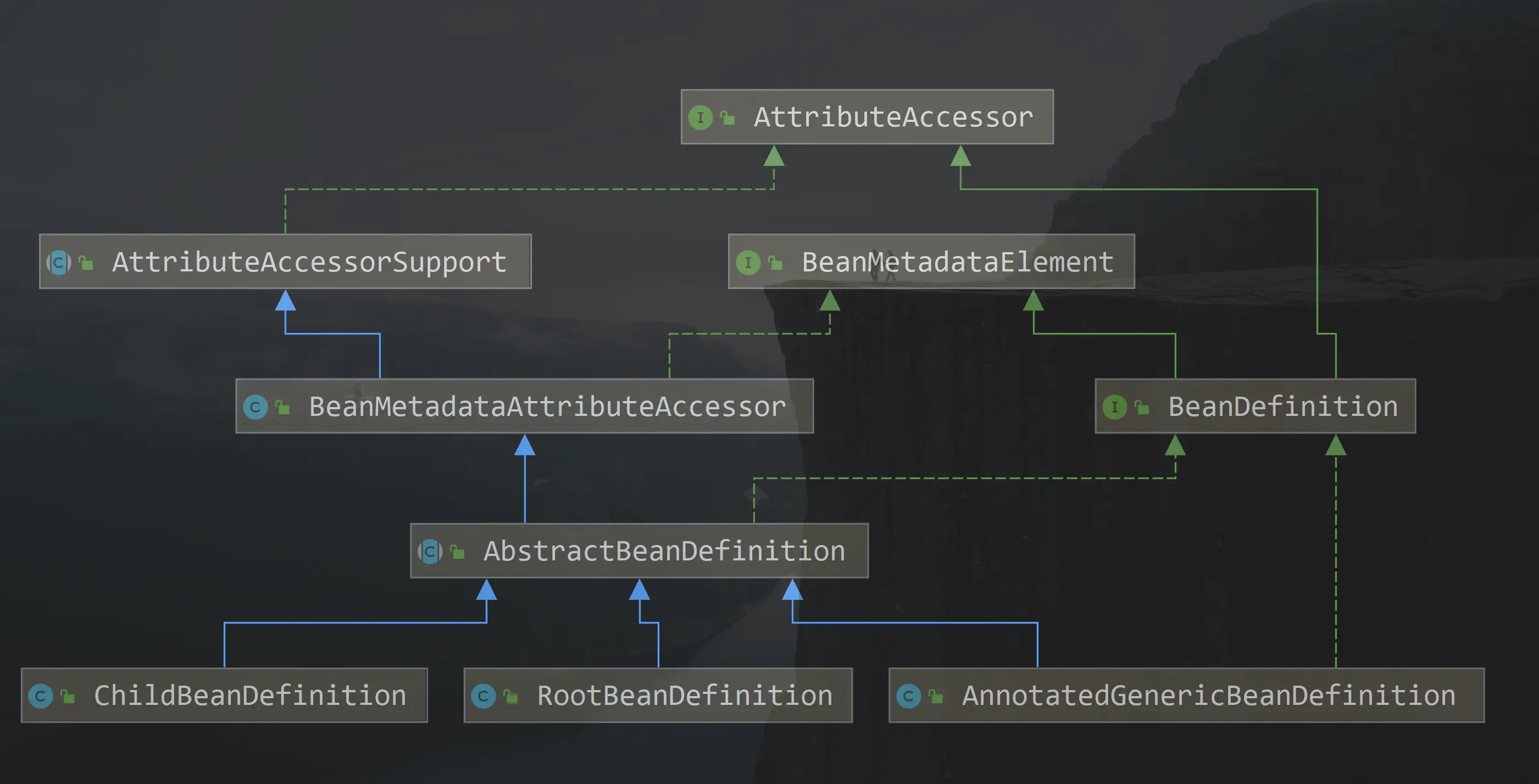Viewport: 1539px width, 784px height.
Task: Select the AttributeAccessor node label
Action: point(893,117)
